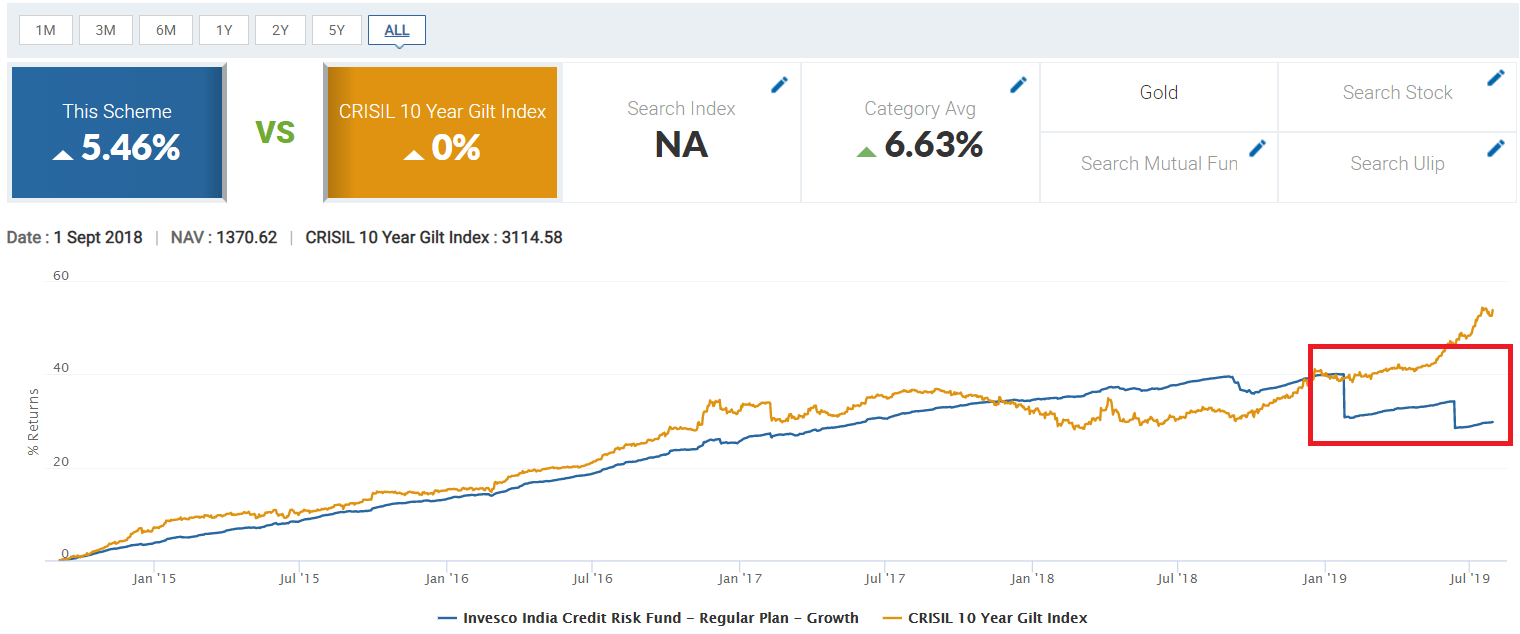The width and height of the screenshot is (1520, 634).
Task: Open the Search Index edit pencil icon
Action: coord(780,84)
